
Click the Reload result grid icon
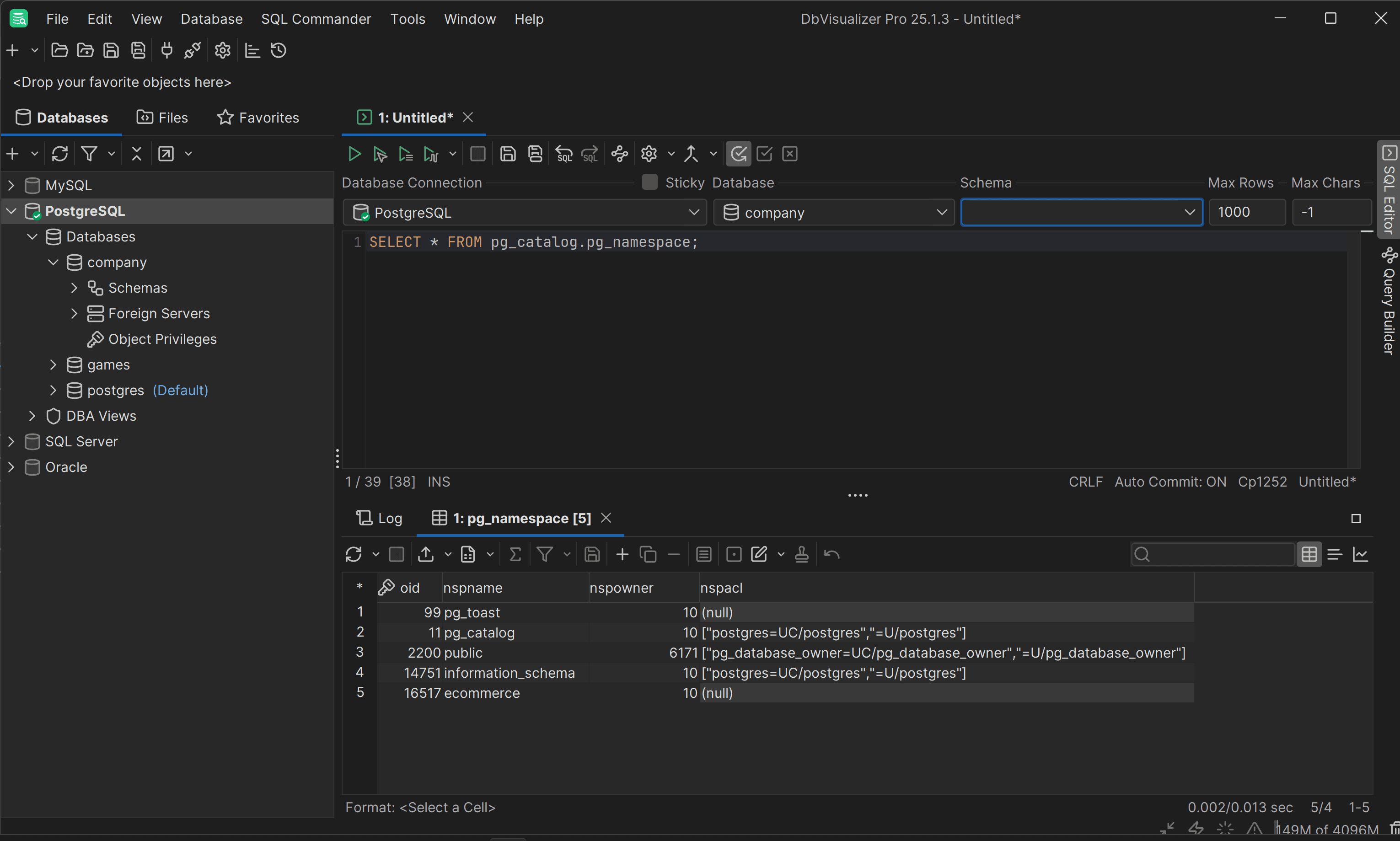(353, 554)
